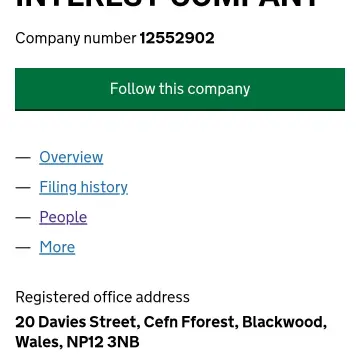
Task: Click the Company number label text
Action: (76, 39)
